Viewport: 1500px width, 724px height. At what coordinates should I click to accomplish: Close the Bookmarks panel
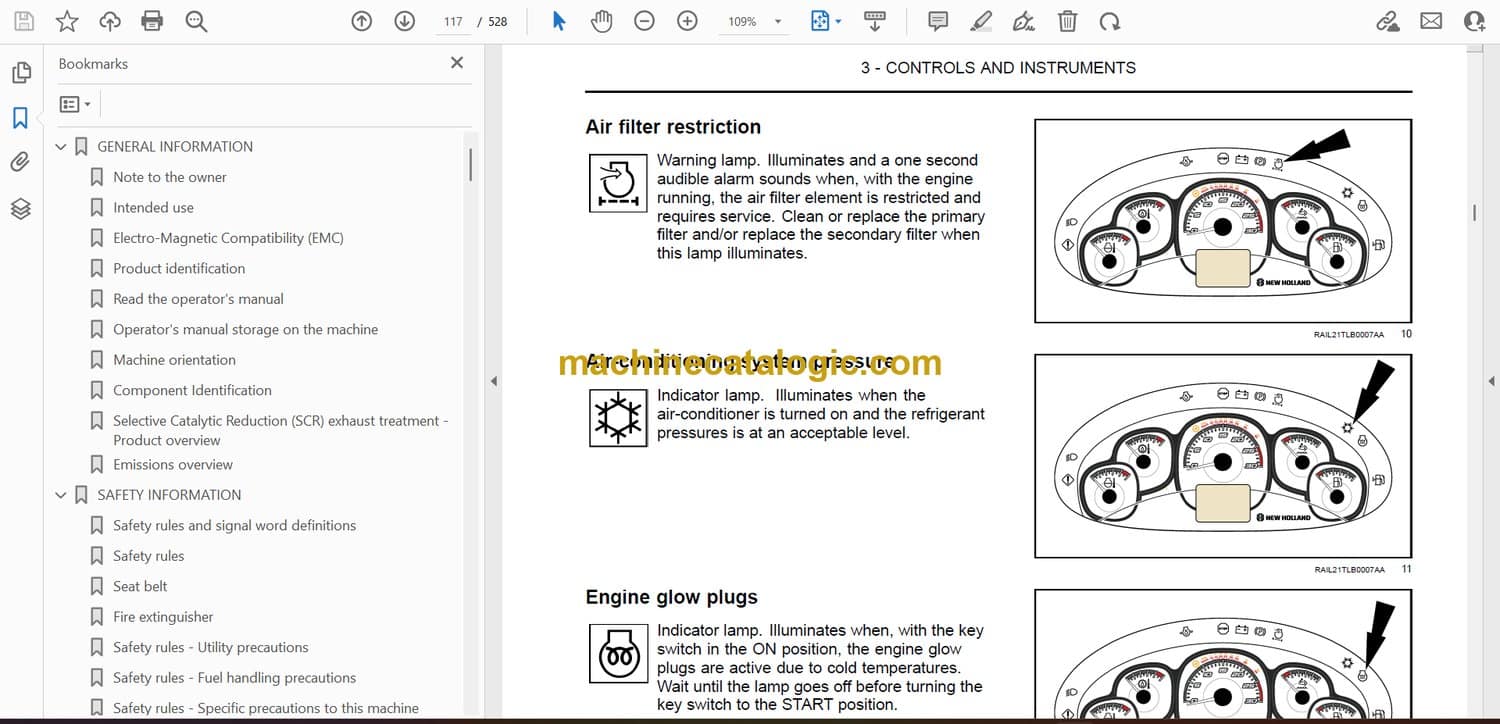457,63
